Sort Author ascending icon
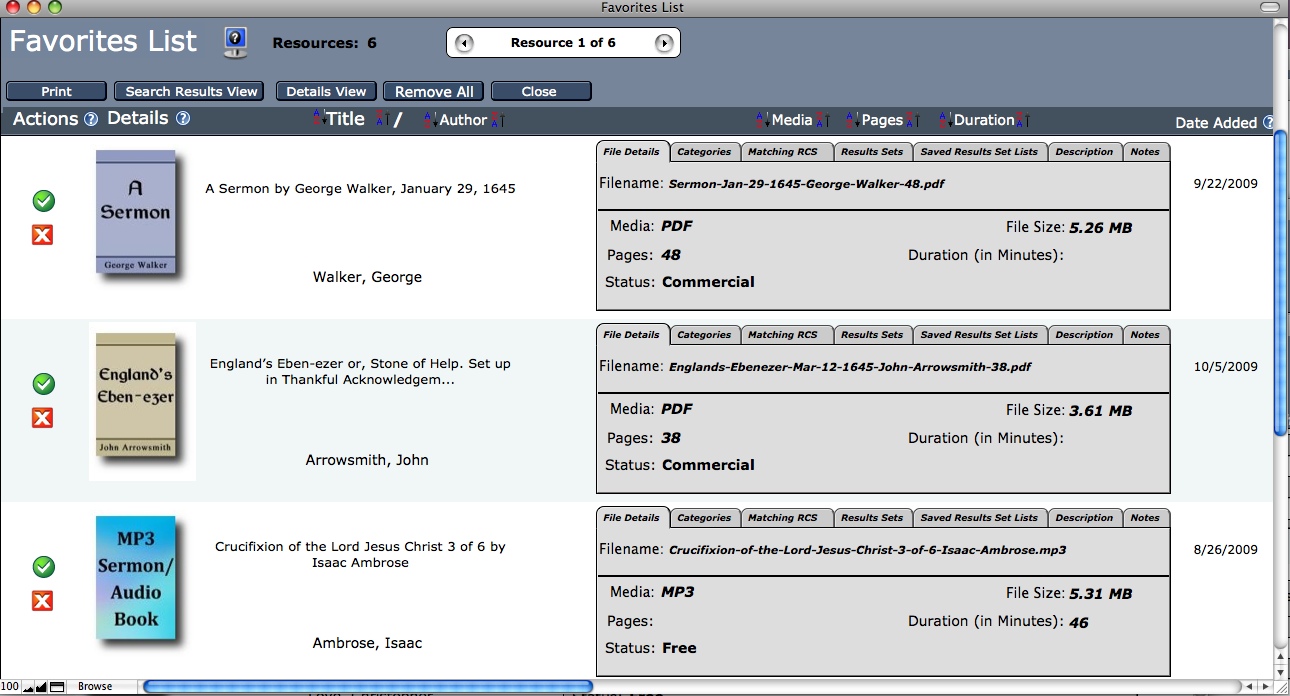The width and height of the screenshot is (1290, 696). point(430,120)
